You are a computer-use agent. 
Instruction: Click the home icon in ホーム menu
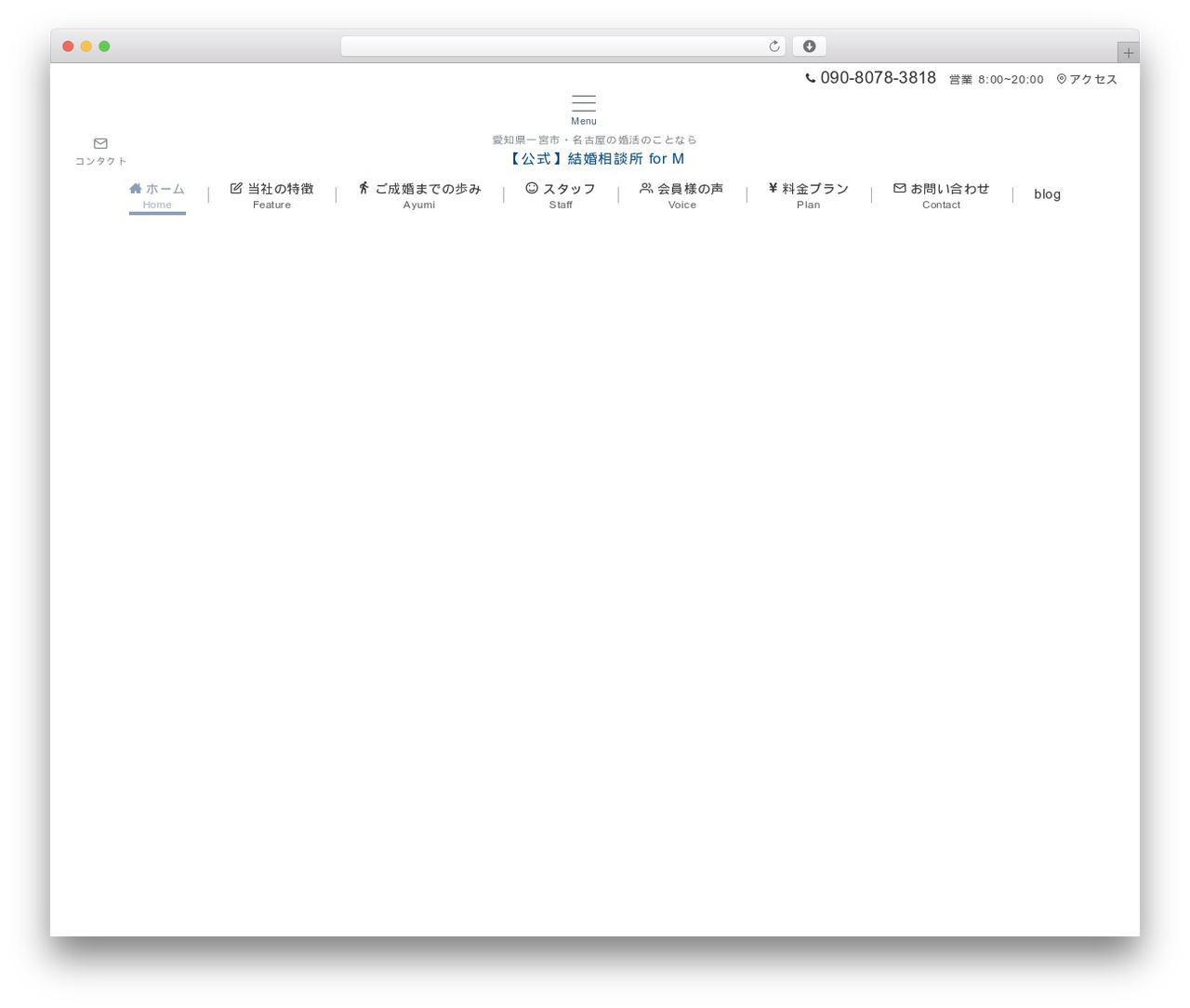(136, 188)
